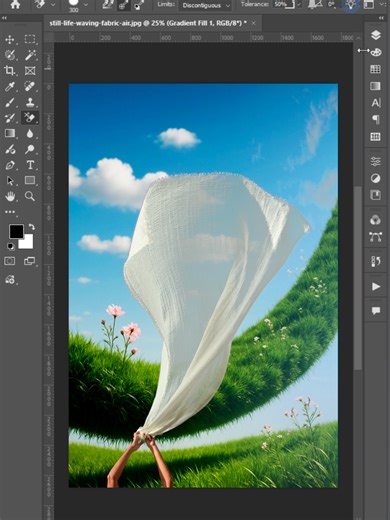
Task: Open the Actions panel play icon
Action: coord(376,286)
